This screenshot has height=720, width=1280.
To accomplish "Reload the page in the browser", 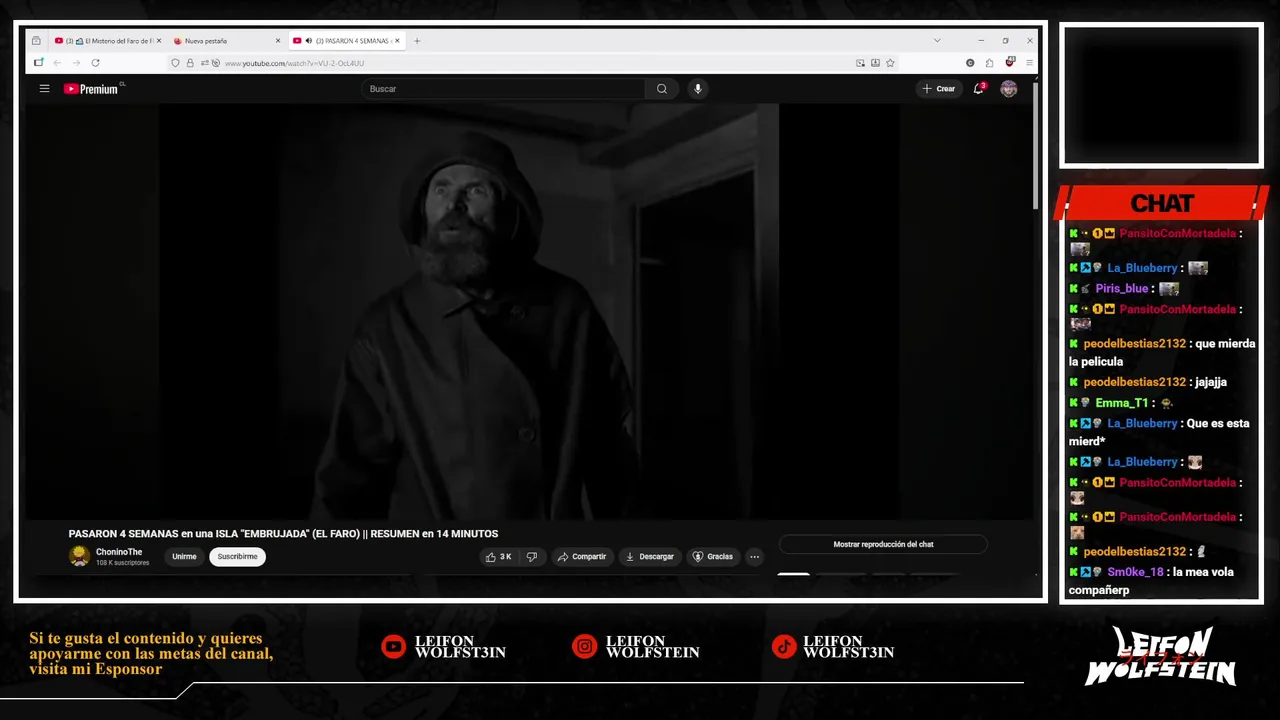I will click(x=95, y=63).
